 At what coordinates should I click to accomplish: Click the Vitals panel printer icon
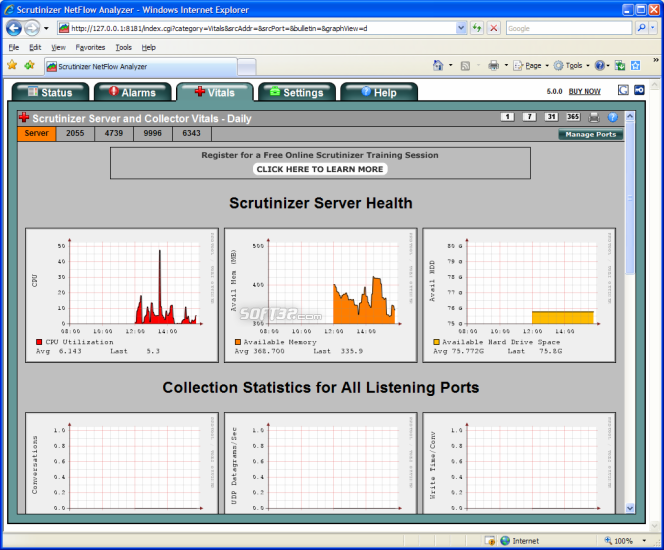(594, 117)
